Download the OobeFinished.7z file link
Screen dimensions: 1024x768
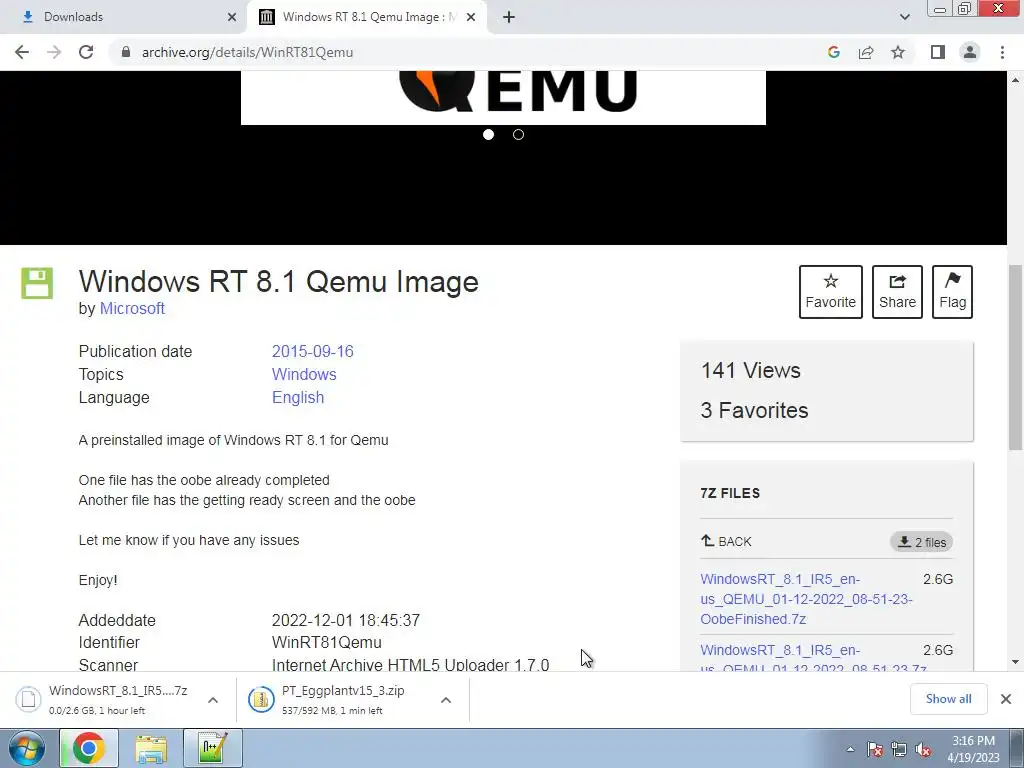coord(807,599)
